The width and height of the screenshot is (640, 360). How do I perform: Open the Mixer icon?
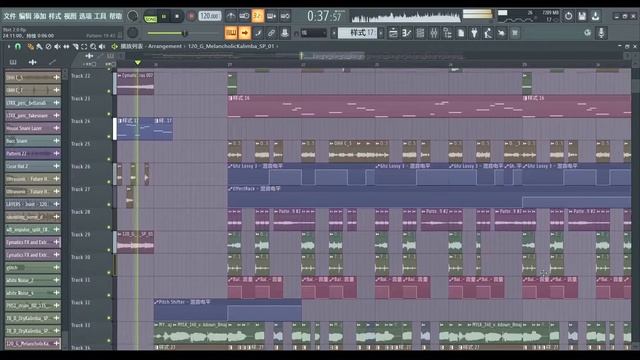click(x=433, y=33)
